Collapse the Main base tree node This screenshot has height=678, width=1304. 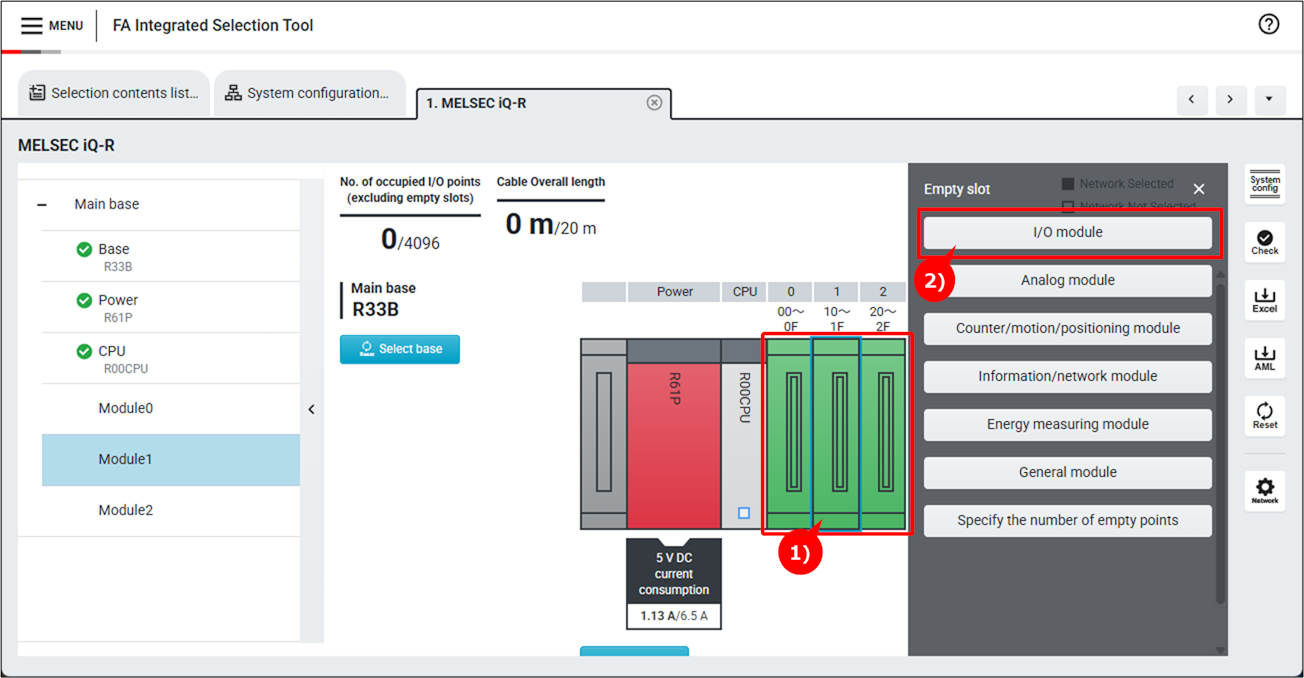coord(42,204)
